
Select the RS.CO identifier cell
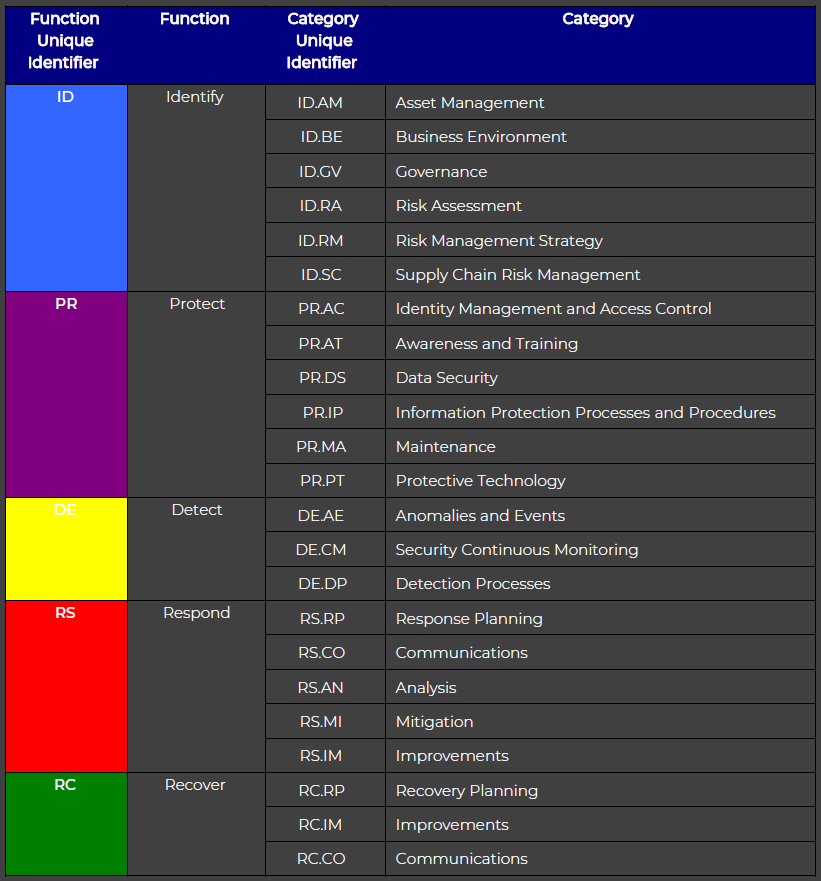pos(325,652)
